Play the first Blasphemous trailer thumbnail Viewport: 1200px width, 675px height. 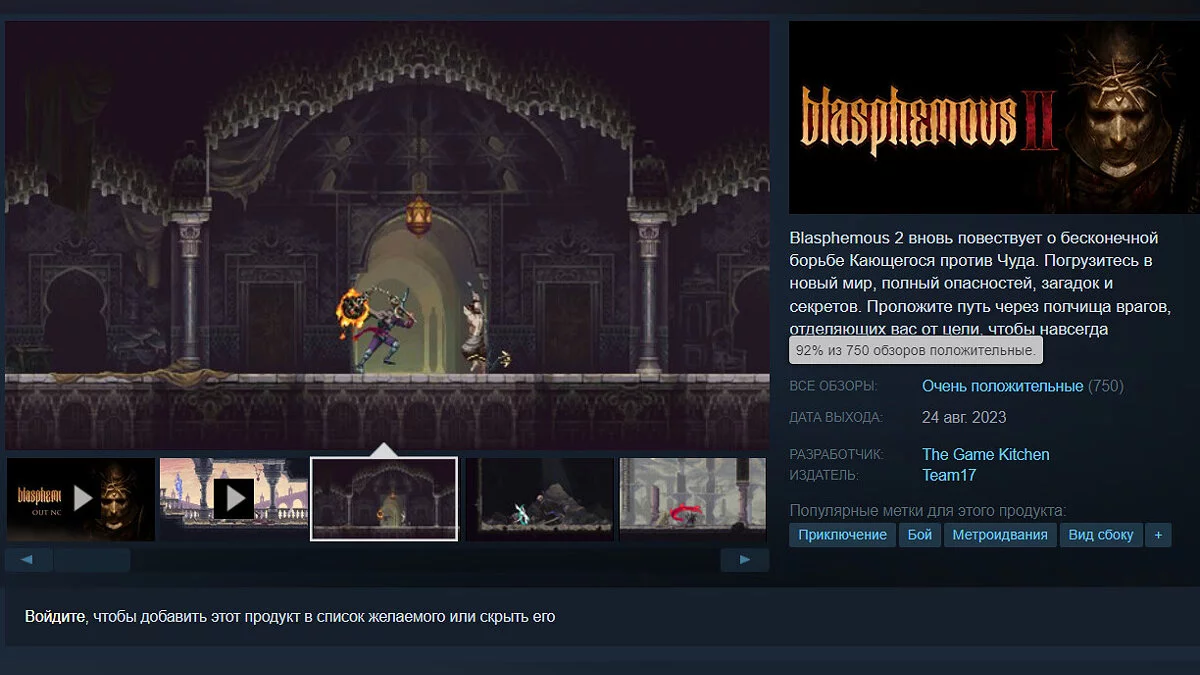pos(81,499)
